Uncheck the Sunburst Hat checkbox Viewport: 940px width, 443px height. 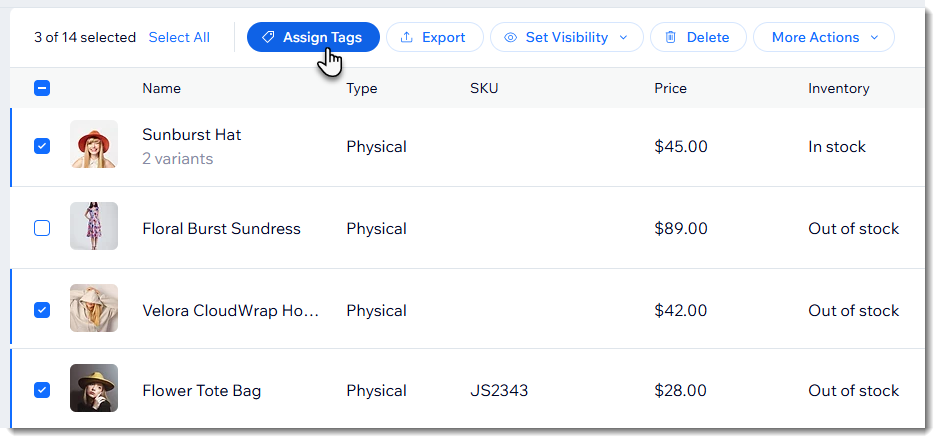click(42, 146)
